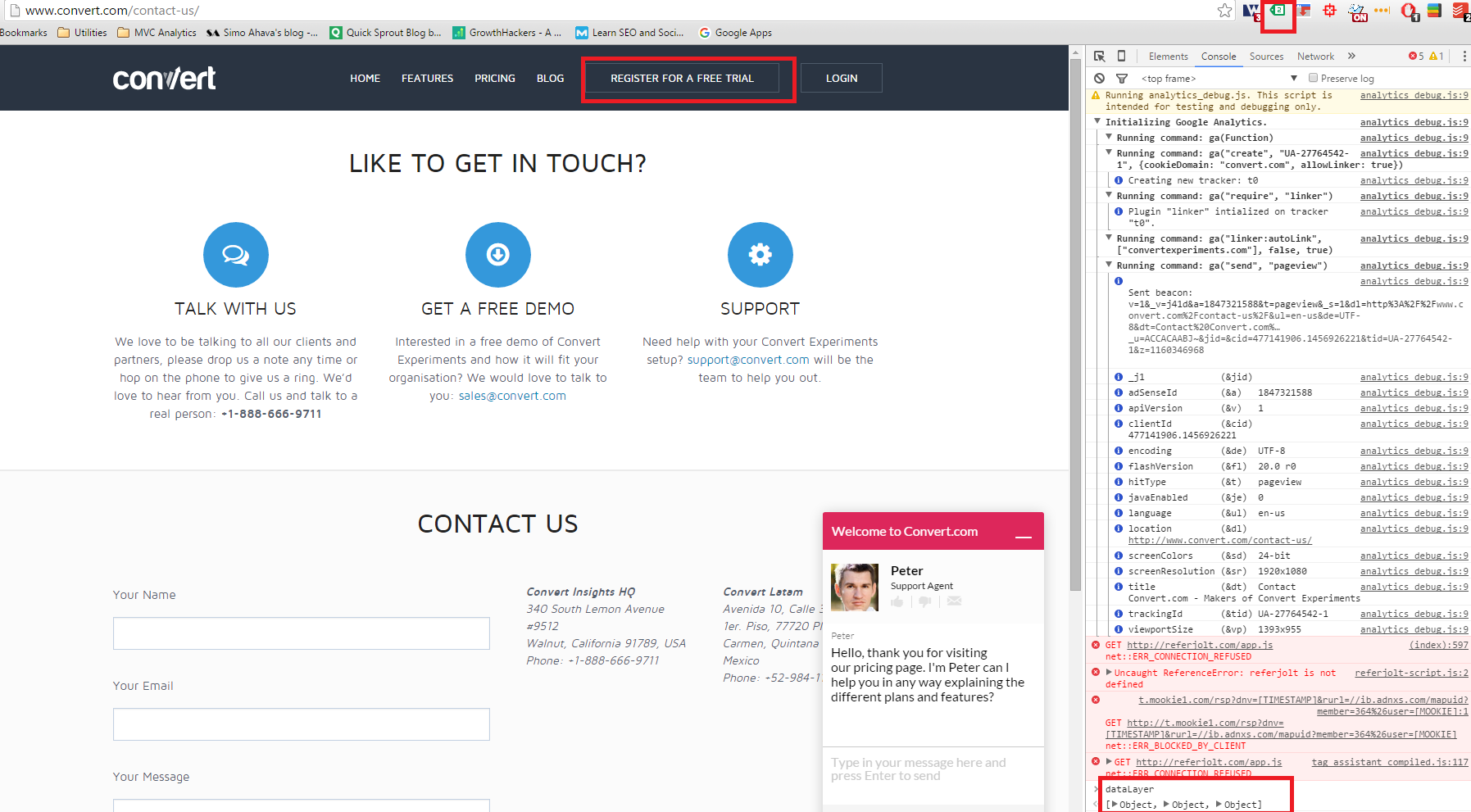Viewport: 1471px width, 812px height.
Task: Click the orange dots extension icon
Action: (1382, 11)
